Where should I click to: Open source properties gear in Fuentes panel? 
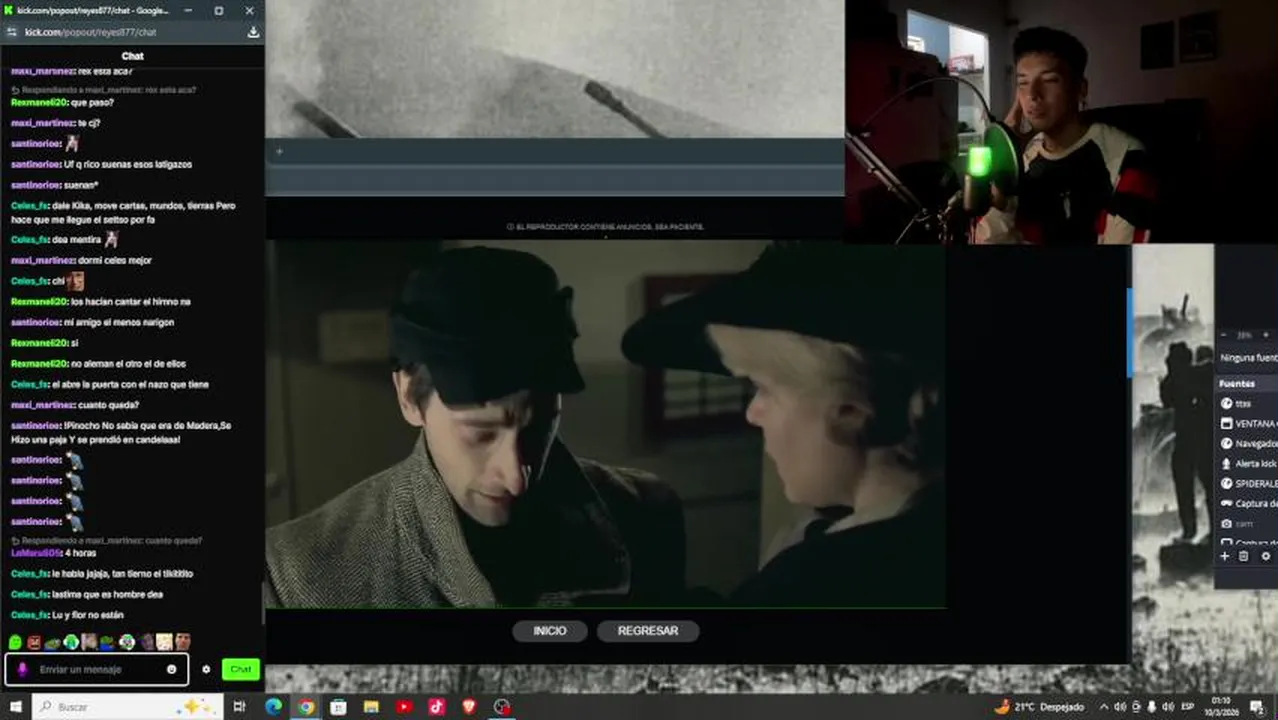click(x=1265, y=556)
